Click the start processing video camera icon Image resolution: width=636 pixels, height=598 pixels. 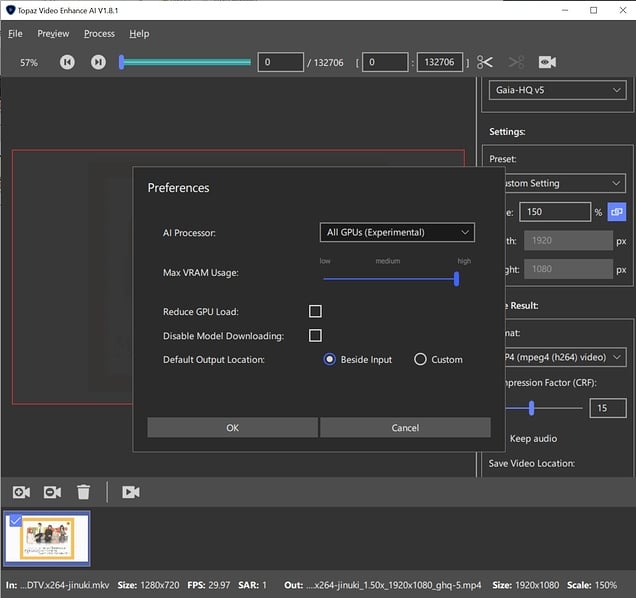pyautogui.click(x=130, y=492)
